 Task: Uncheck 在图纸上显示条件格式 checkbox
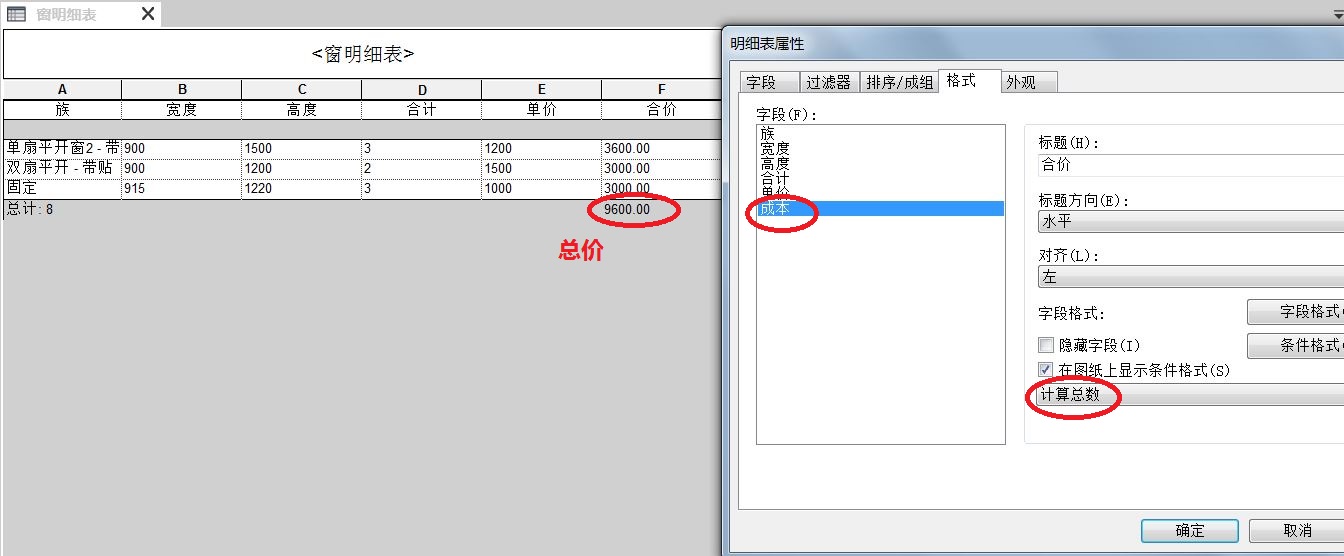[1046, 370]
